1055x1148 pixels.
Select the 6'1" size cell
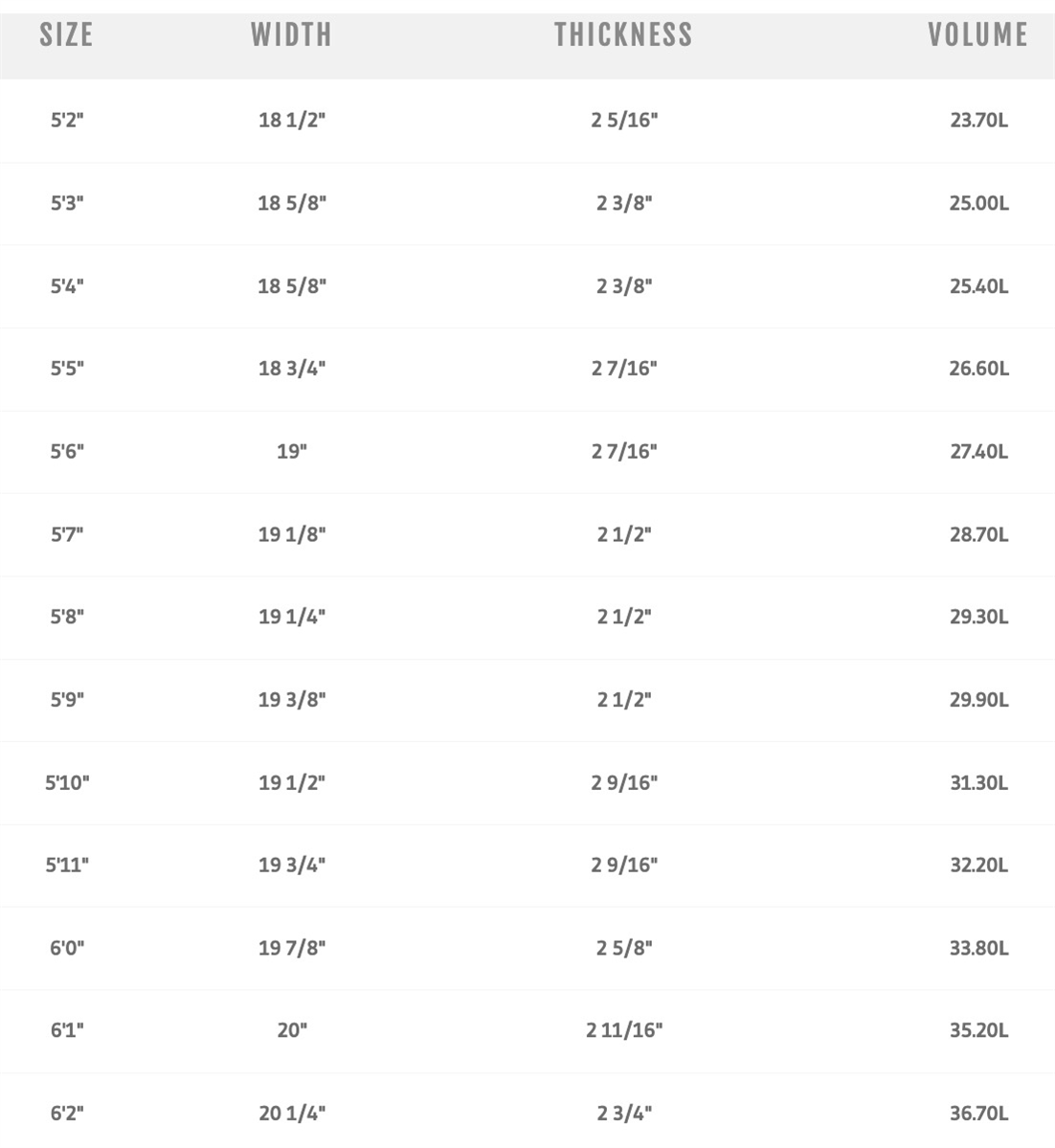(x=67, y=1030)
